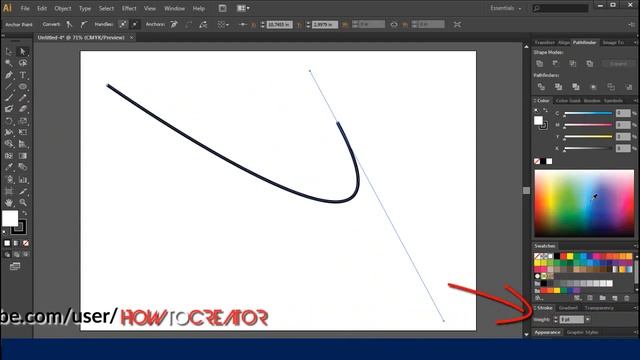Screen dimensions: 640x360
Task: Convert selected anchor to corner
Action: point(69,24)
